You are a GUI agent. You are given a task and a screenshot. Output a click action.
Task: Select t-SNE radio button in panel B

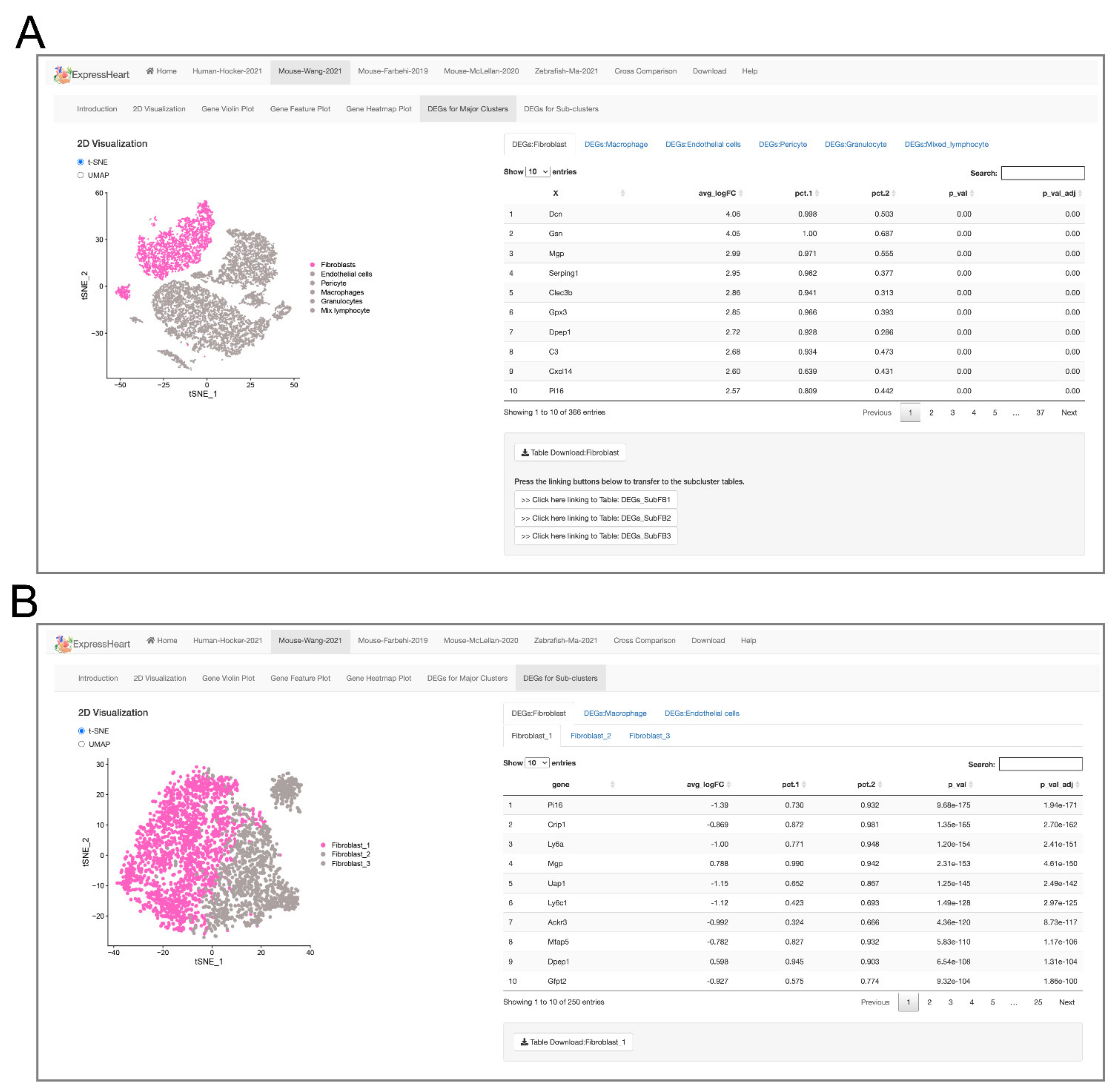pyautogui.click(x=82, y=731)
